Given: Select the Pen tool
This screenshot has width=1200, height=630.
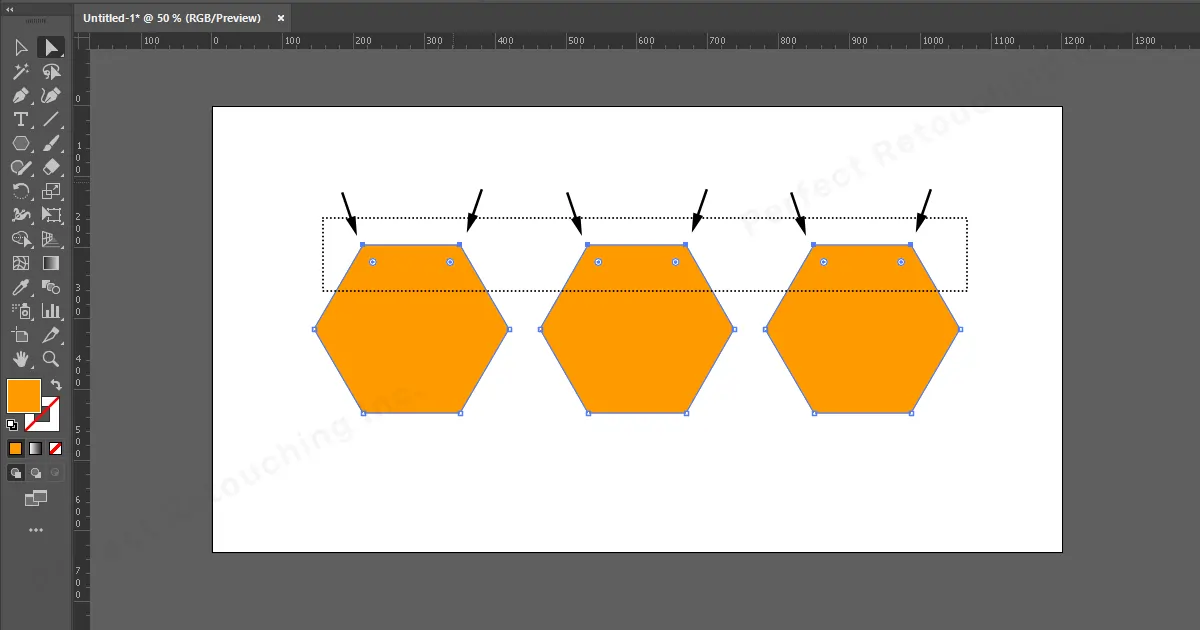Looking at the screenshot, I should click(22, 95).
